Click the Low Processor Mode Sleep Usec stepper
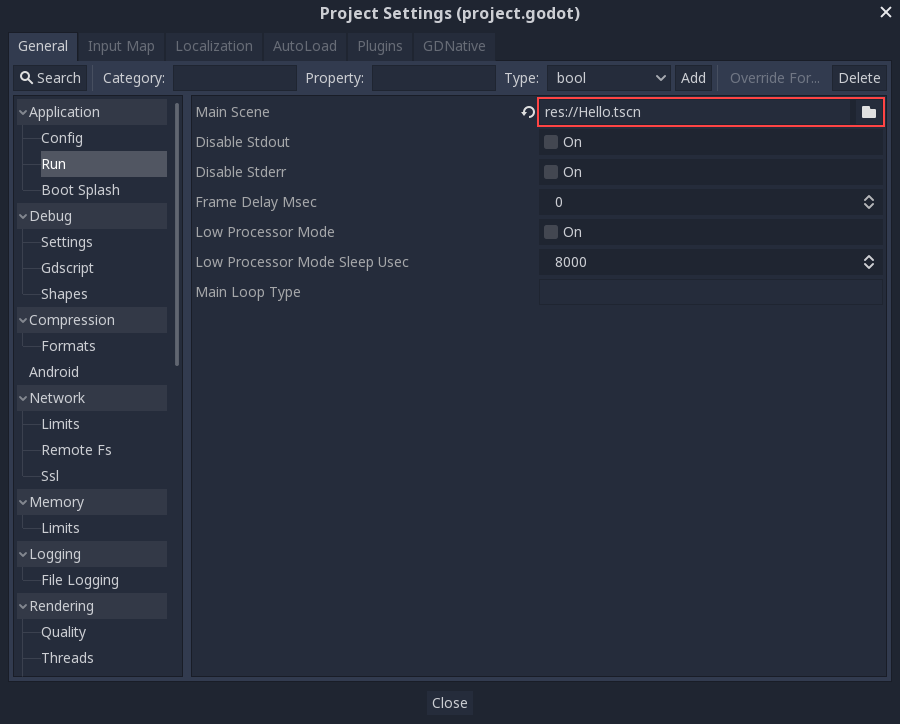900x724 pixels. pos(868,262)
